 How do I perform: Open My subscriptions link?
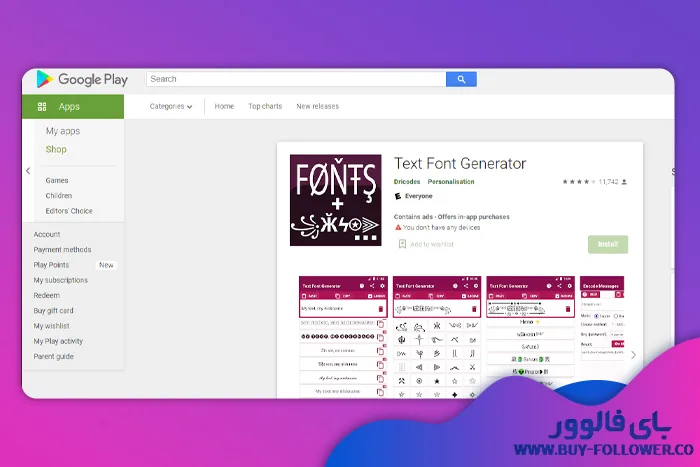pos(61,280)
